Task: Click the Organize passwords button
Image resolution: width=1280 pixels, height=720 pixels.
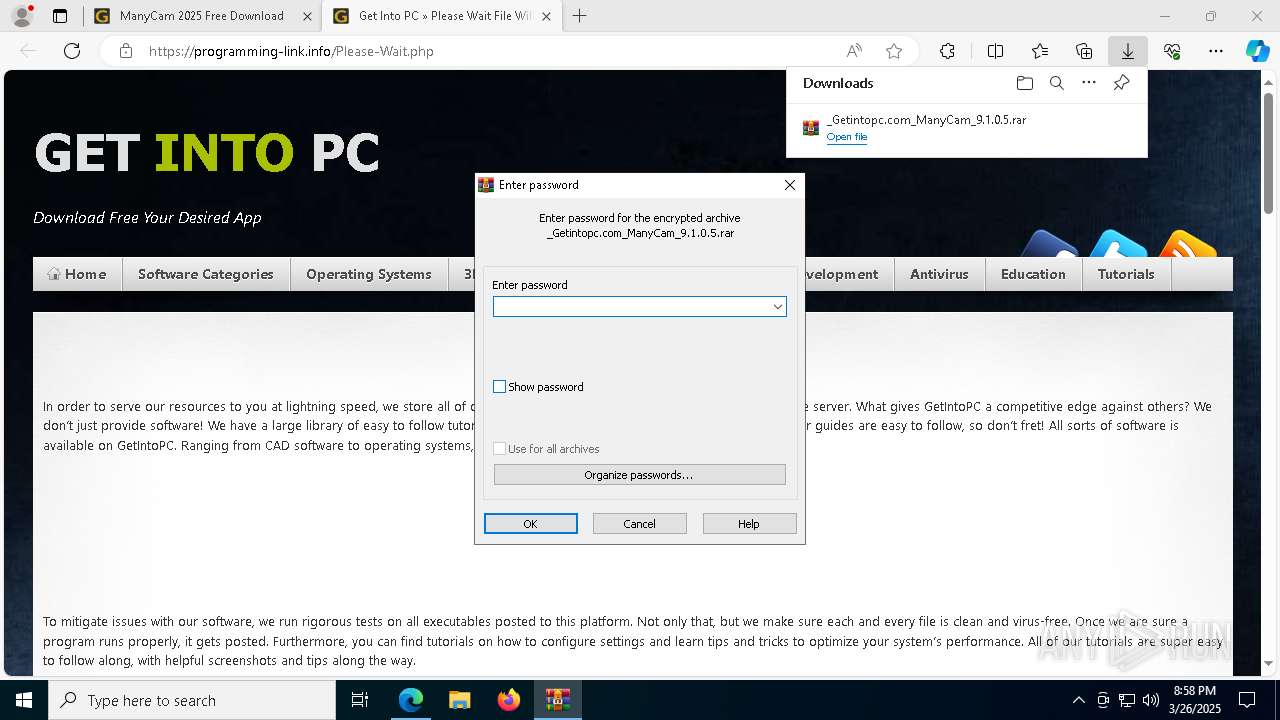Action: [x=640, y=475]
